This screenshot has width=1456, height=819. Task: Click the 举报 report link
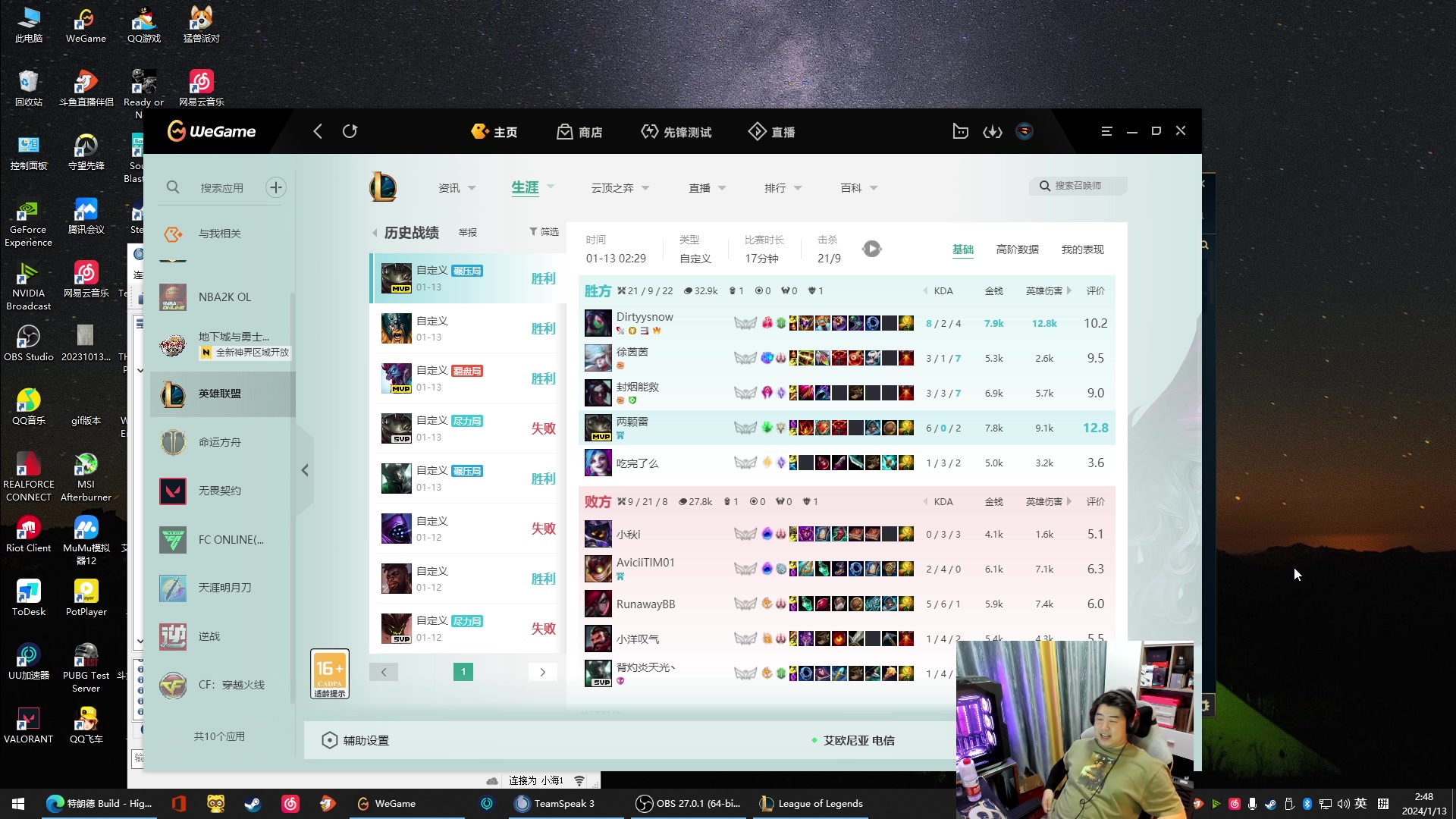click(468, 232)
